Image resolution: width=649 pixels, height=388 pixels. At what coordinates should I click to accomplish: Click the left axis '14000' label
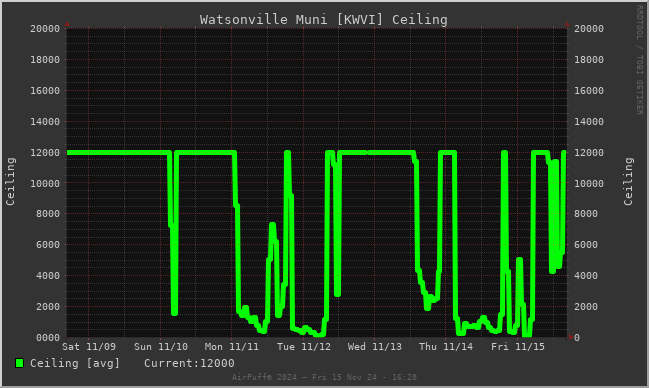pyautogui.click(x=45, y=122)
